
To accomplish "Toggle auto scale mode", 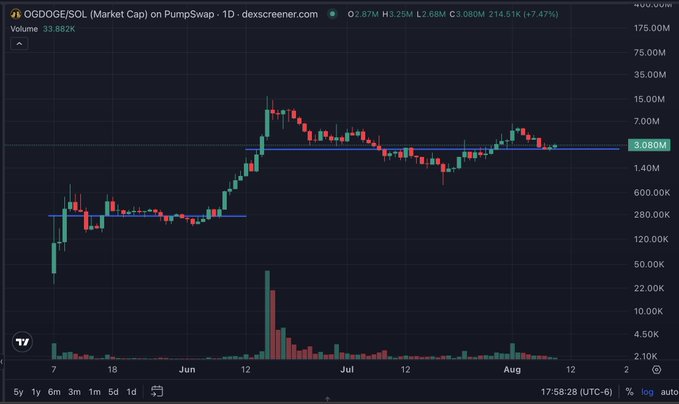I will pos(669,392).
